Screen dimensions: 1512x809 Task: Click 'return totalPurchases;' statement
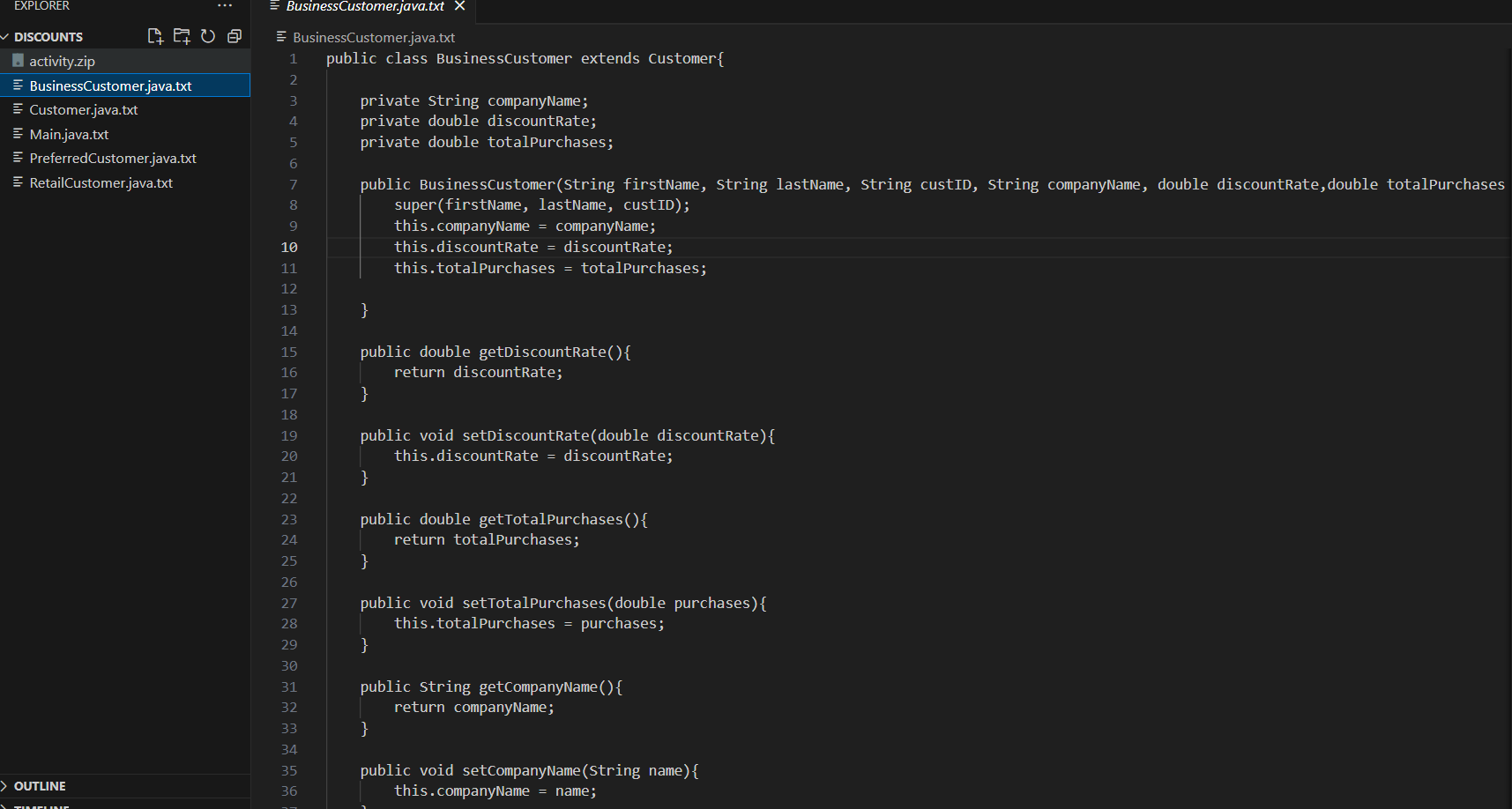point(487,540)
